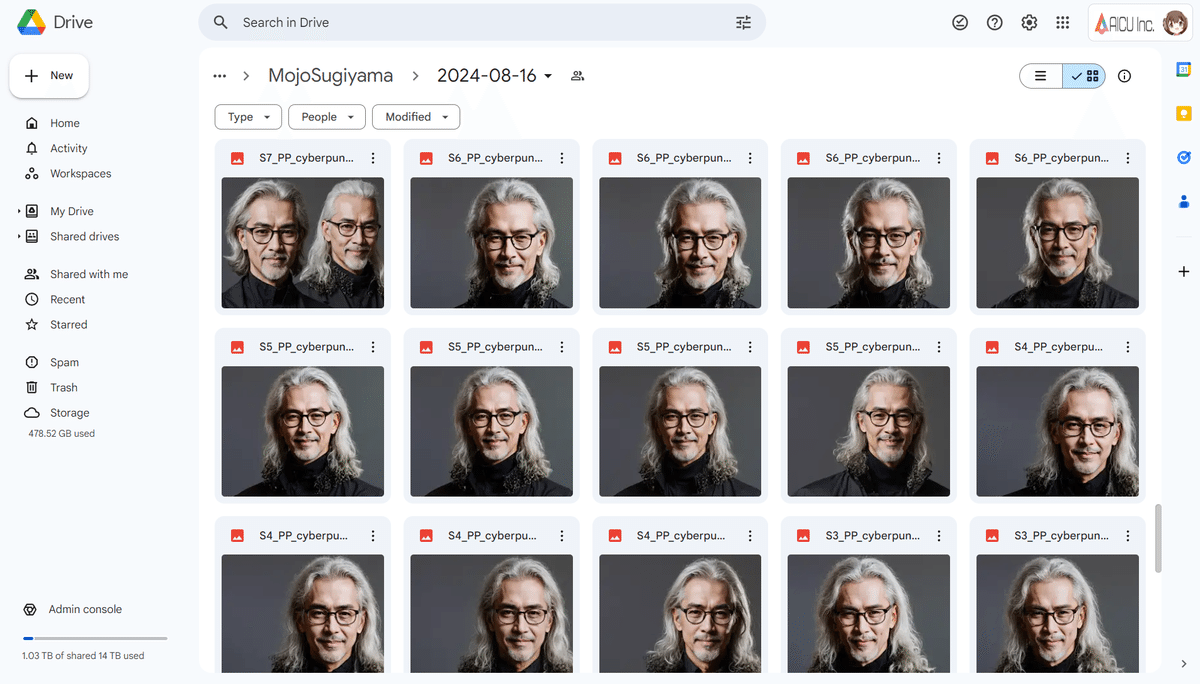Open Contacts side panel icon

point(1183,201)
